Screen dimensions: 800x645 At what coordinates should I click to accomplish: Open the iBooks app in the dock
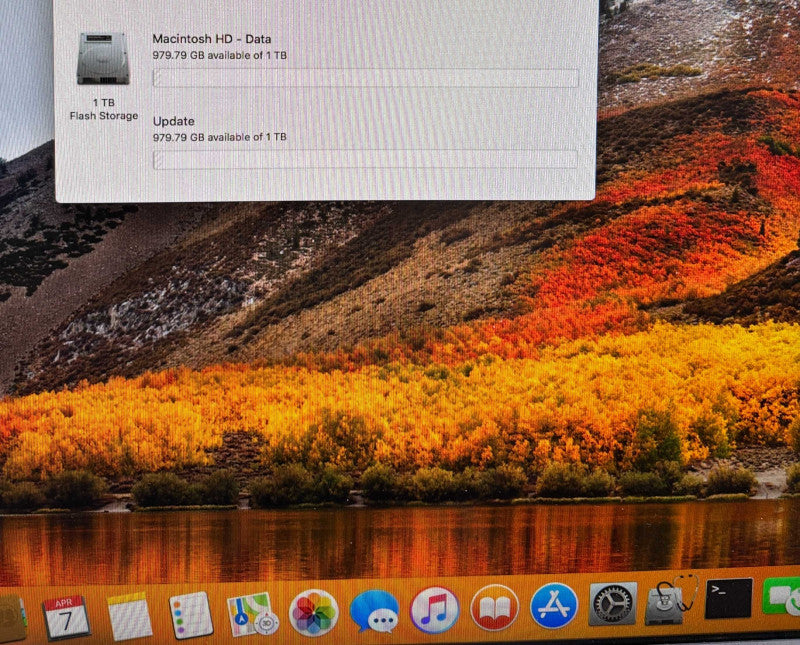494,608
